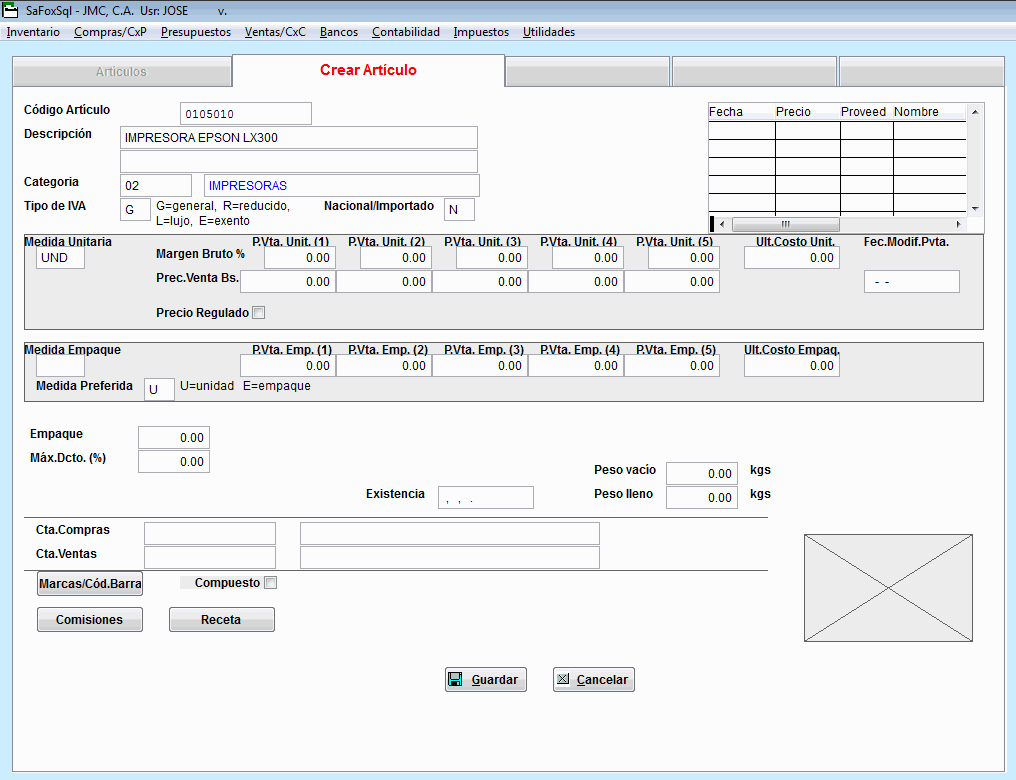The width and height of the screenshot is (1016, 780).
Task: Click the price history table up scroll arrow
Action: click(x=975, y=111)
